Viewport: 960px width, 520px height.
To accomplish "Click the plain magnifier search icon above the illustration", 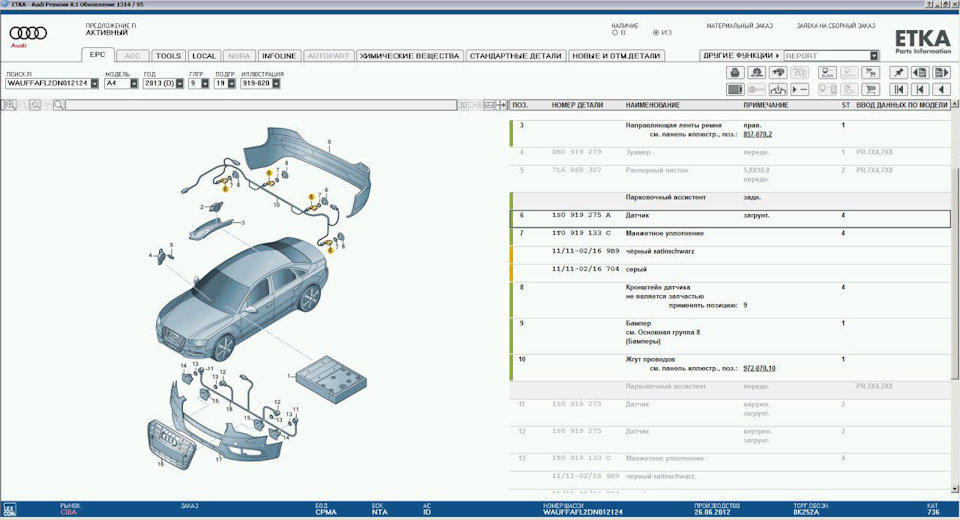I will tap(59, 105).
